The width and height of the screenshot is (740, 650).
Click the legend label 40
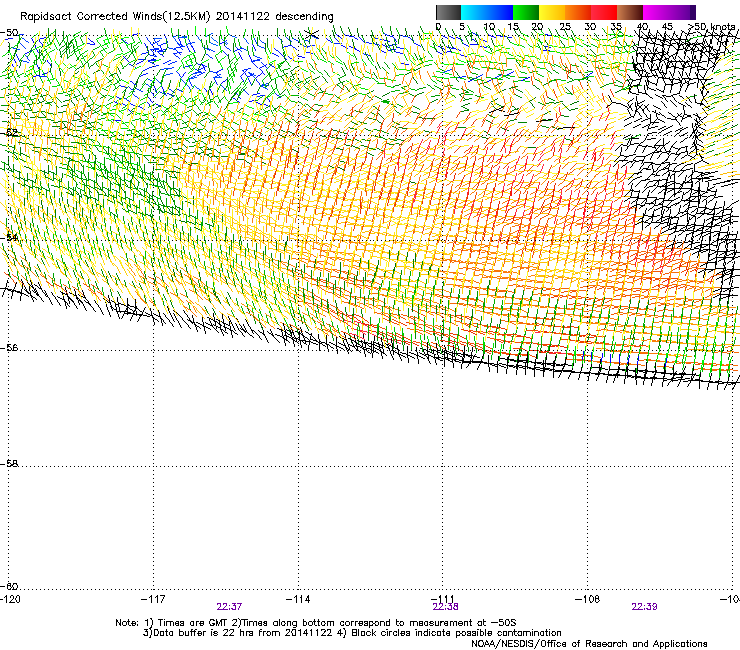(642, 27)
